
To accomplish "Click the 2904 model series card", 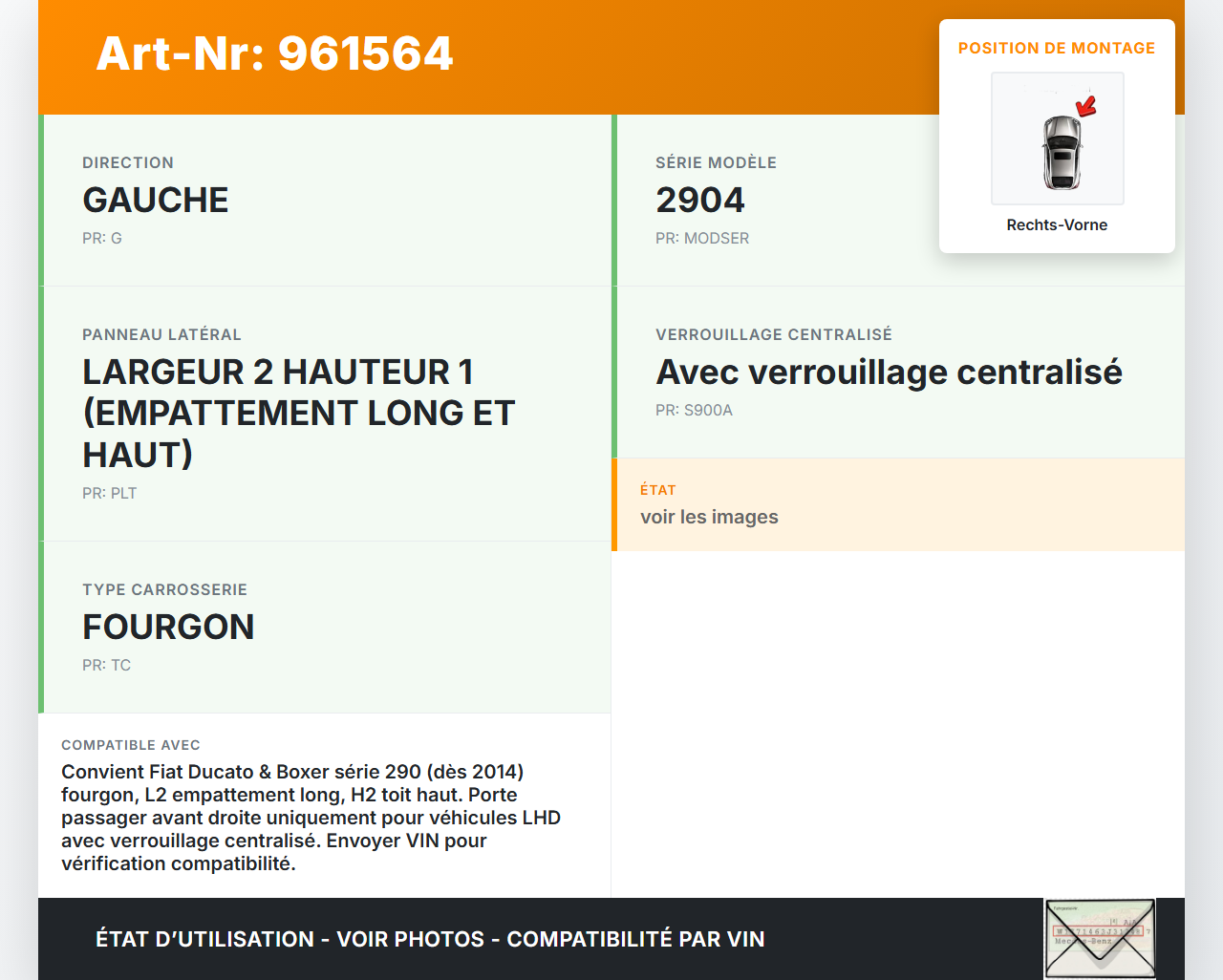I will click(x=898, y=200).
